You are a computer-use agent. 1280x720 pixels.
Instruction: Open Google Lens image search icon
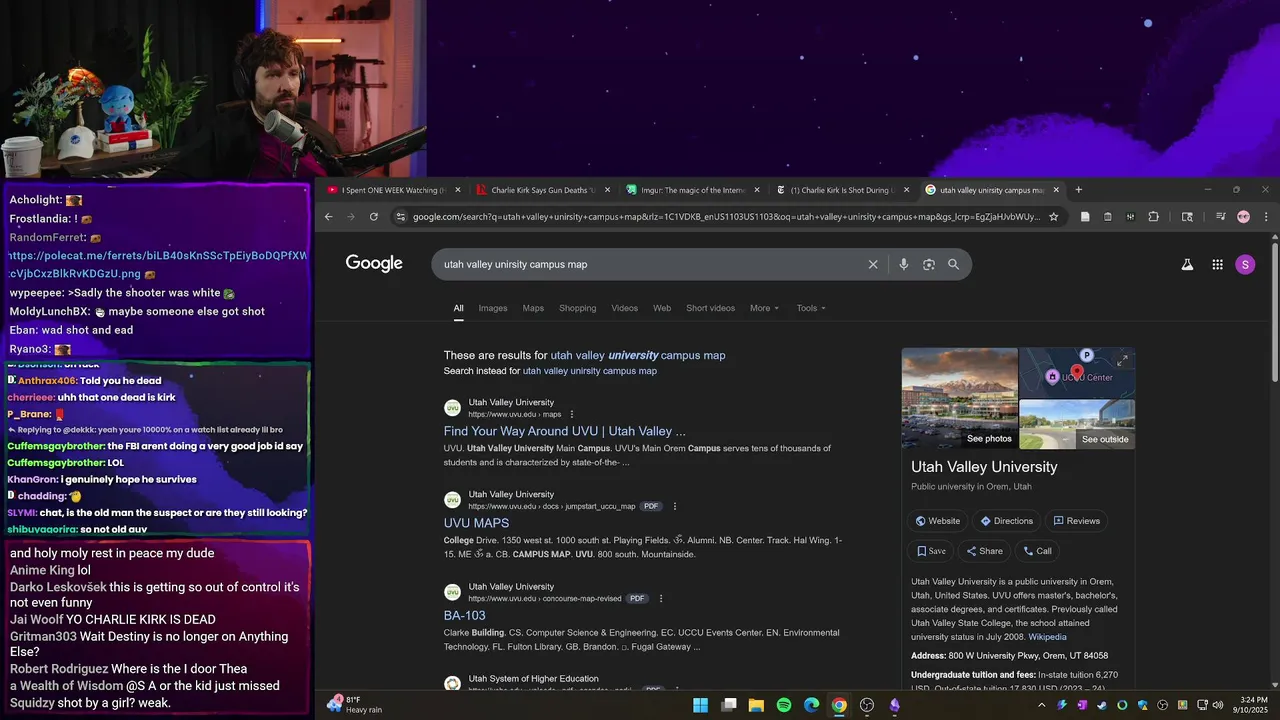click(929, 264)
